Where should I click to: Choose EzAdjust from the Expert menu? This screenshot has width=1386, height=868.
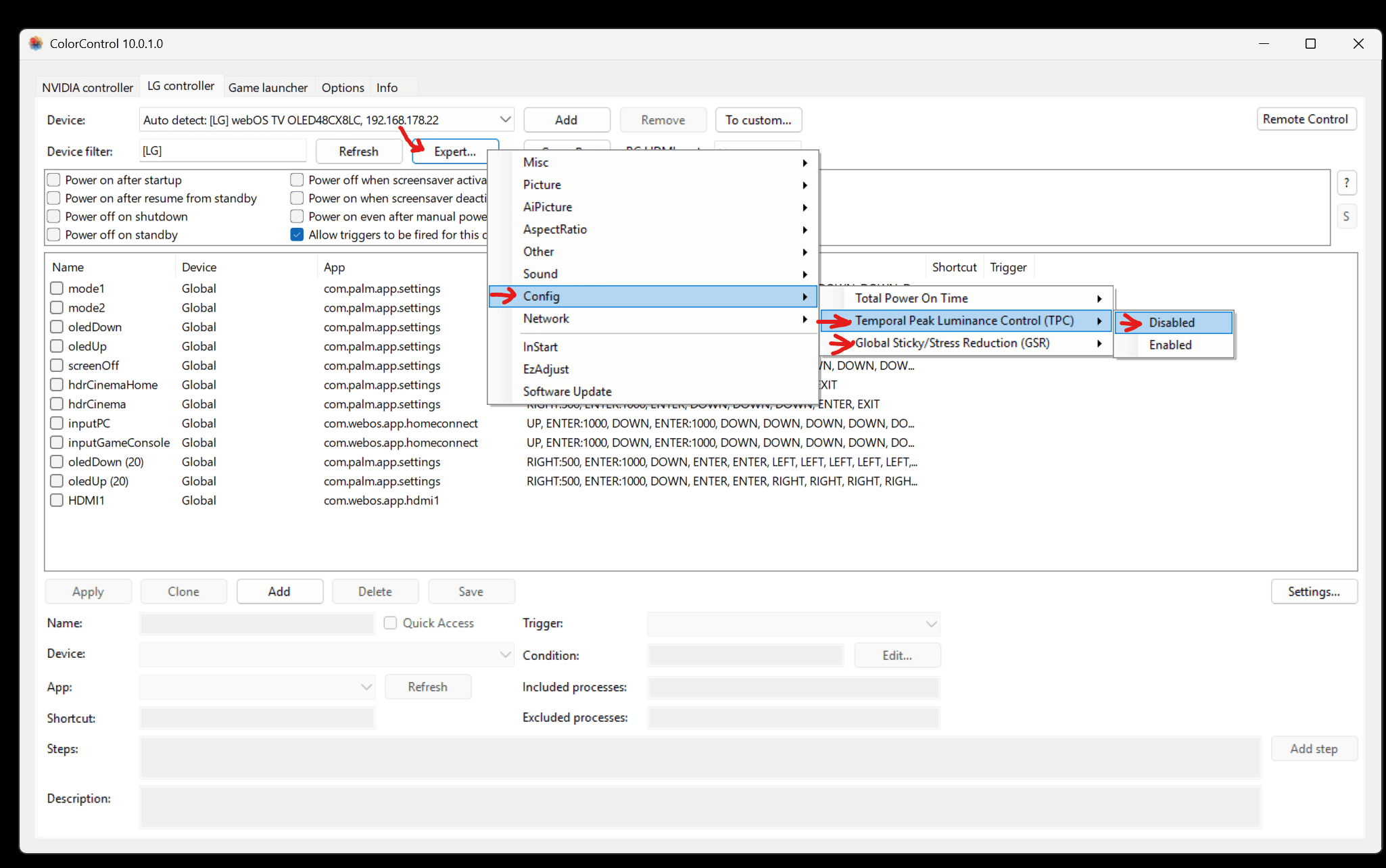(653, 369)
